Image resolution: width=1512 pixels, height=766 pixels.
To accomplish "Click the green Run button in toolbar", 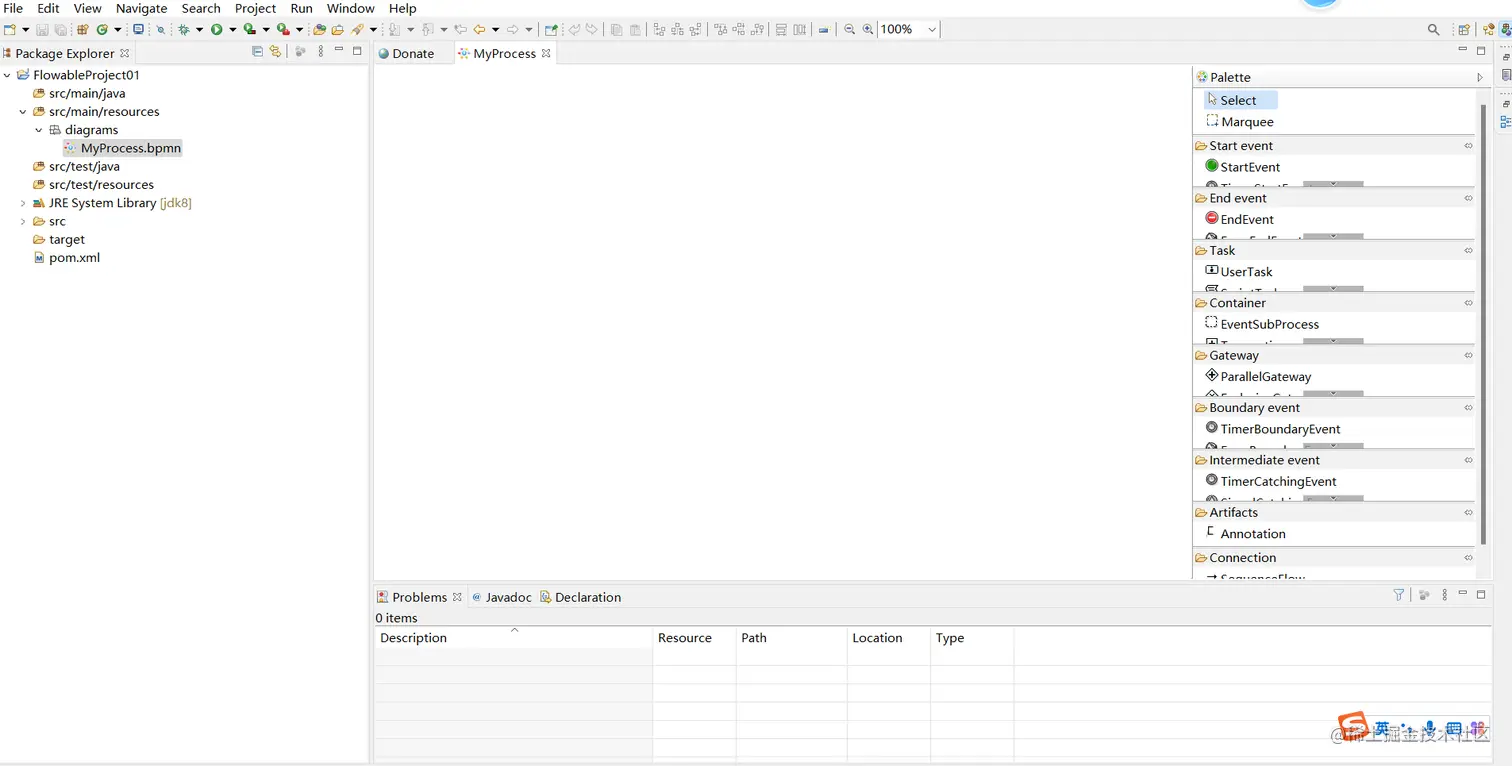I will pos(216,30).
